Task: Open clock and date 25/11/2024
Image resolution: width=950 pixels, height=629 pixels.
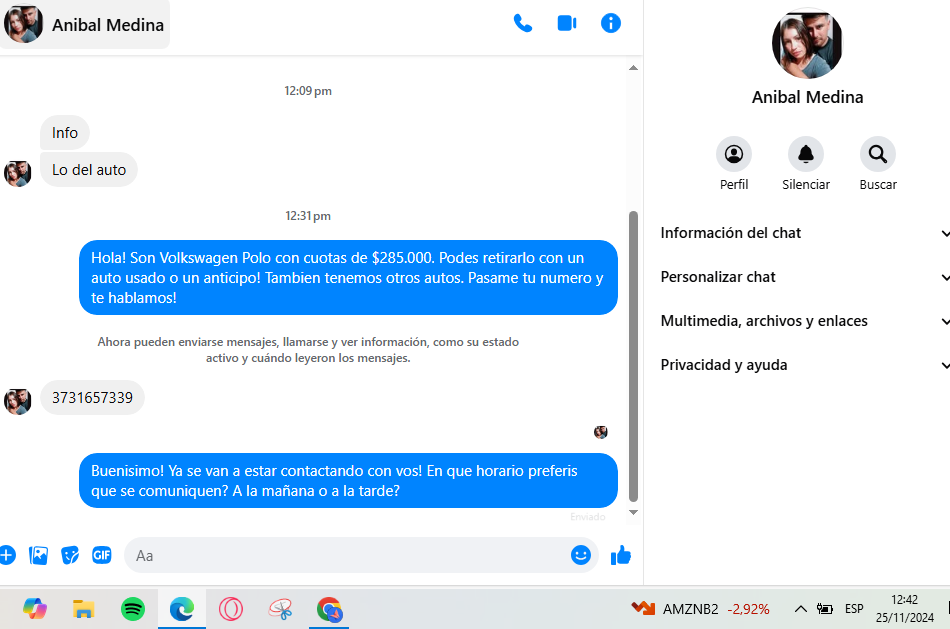Action: (x=905, y=608)
